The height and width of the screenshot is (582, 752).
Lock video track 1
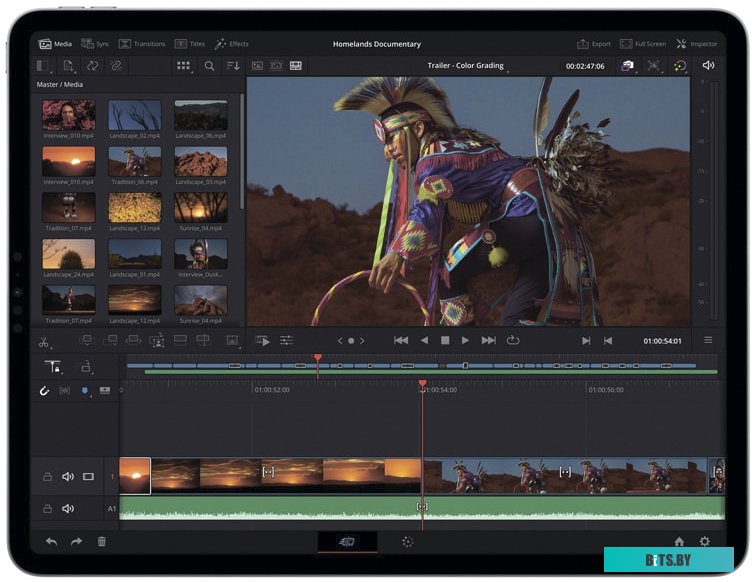click(x=47, y=477)
